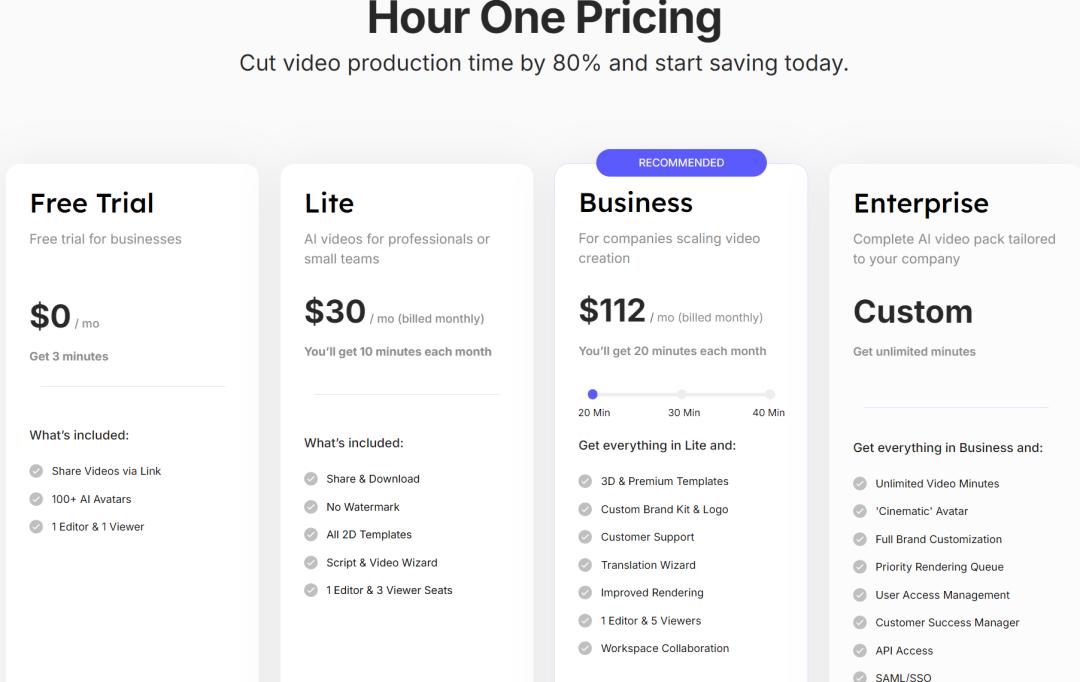Screen dimensions: 1080x682
Task: Select the 20 Min slider point
Action: (x=593, y=394)
